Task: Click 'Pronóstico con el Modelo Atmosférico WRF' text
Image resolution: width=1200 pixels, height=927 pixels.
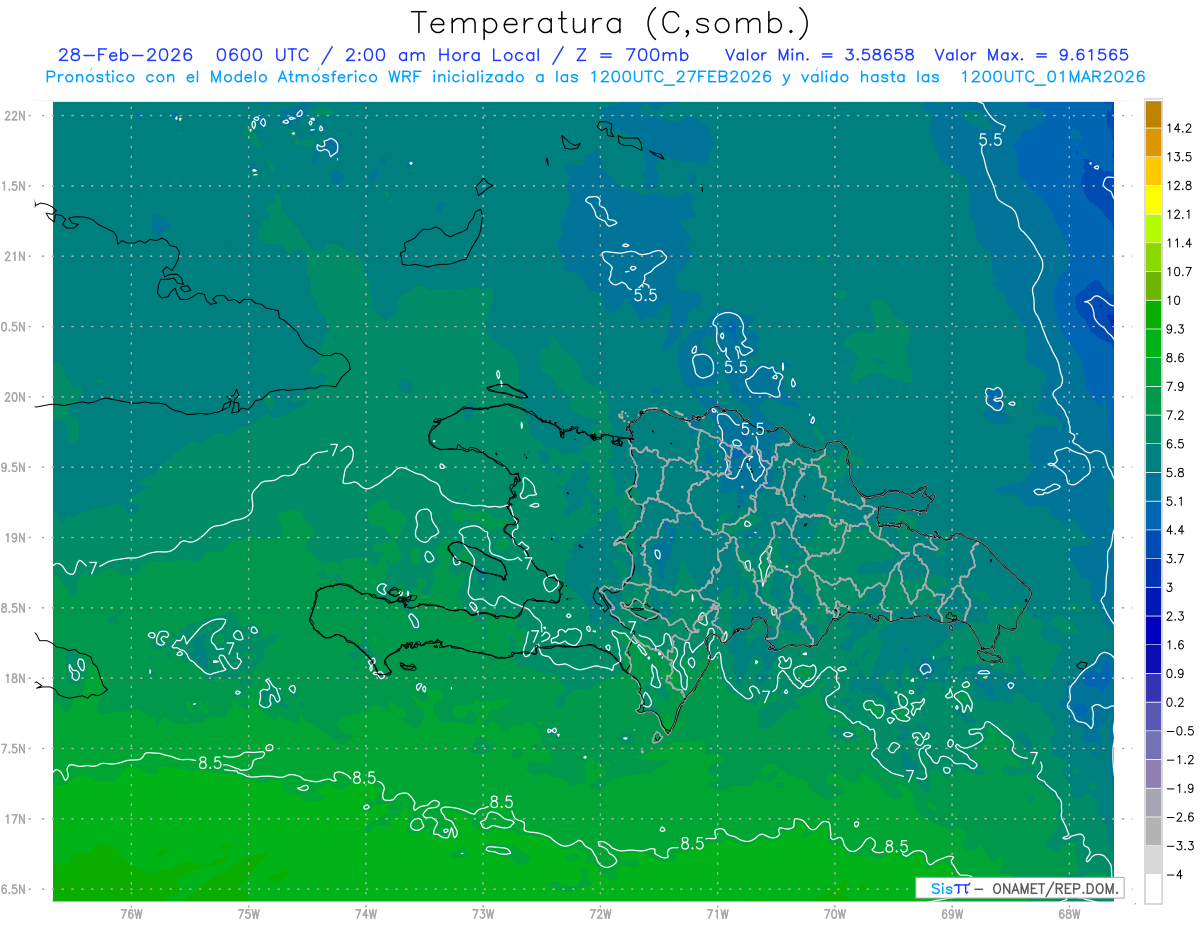Action: coord(235,77)
